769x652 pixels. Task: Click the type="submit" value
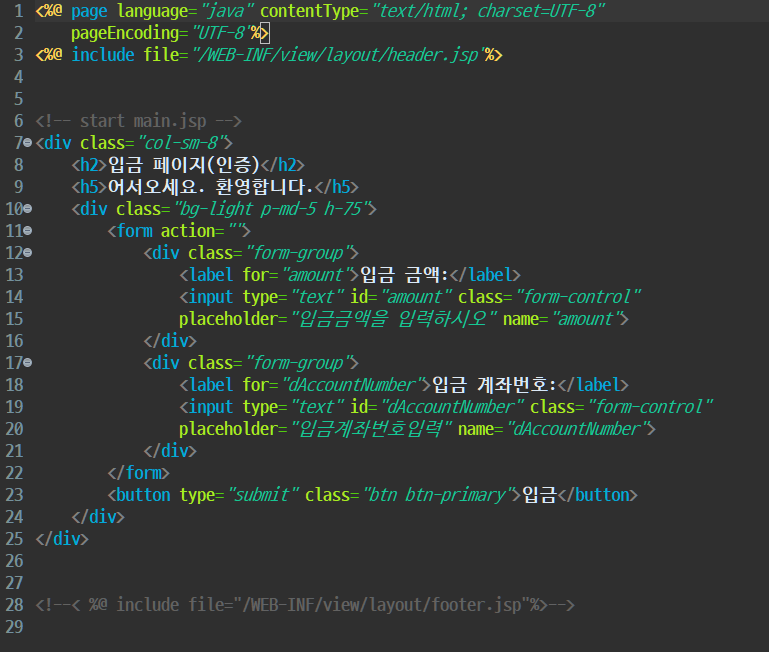(x=263, y=495)
